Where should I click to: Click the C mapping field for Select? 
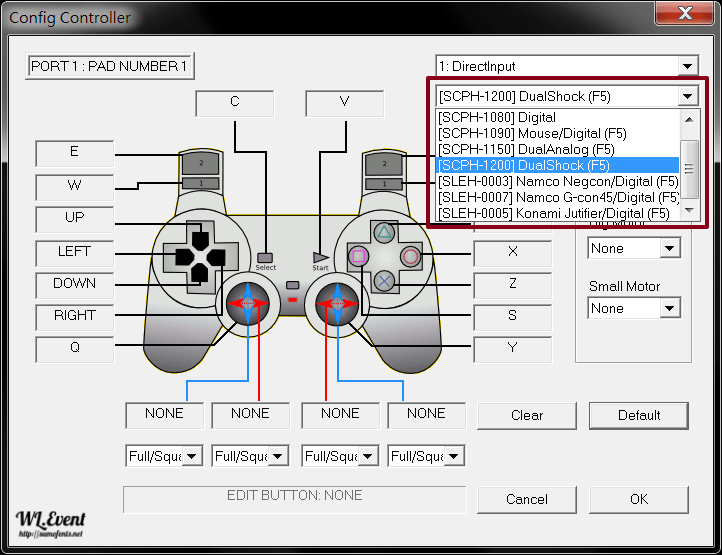tap(235, 104)
